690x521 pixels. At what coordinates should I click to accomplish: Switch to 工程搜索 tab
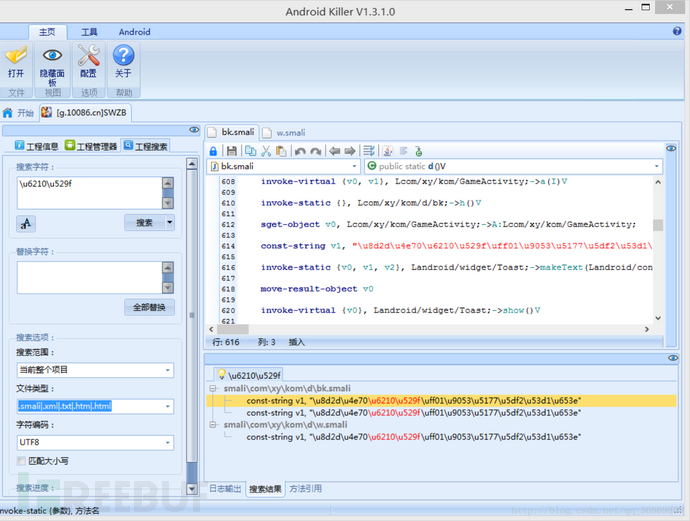(146, 146)
